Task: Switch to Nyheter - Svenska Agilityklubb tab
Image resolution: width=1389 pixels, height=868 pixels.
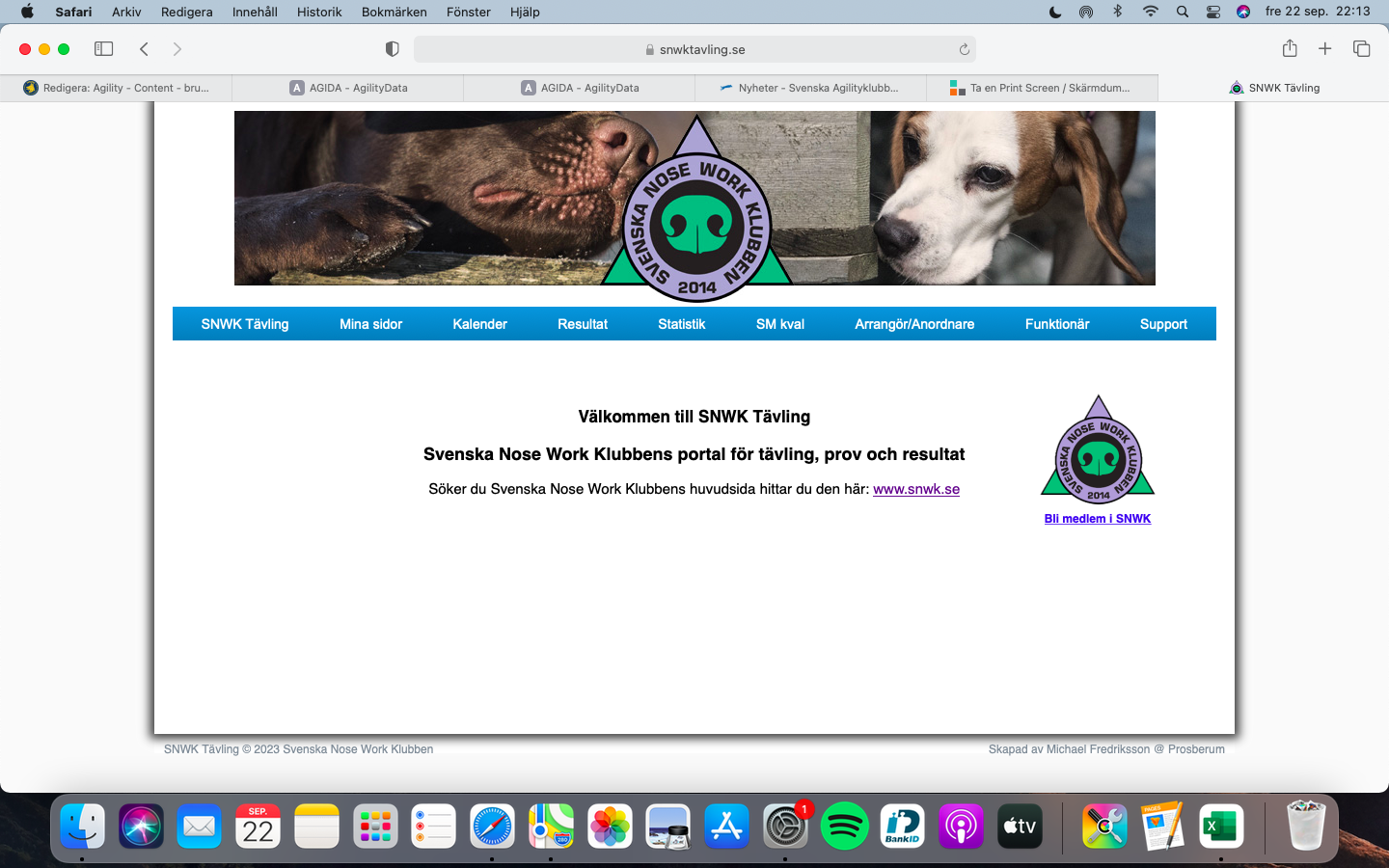Action: pyautogui.click(x=810, y=88)
